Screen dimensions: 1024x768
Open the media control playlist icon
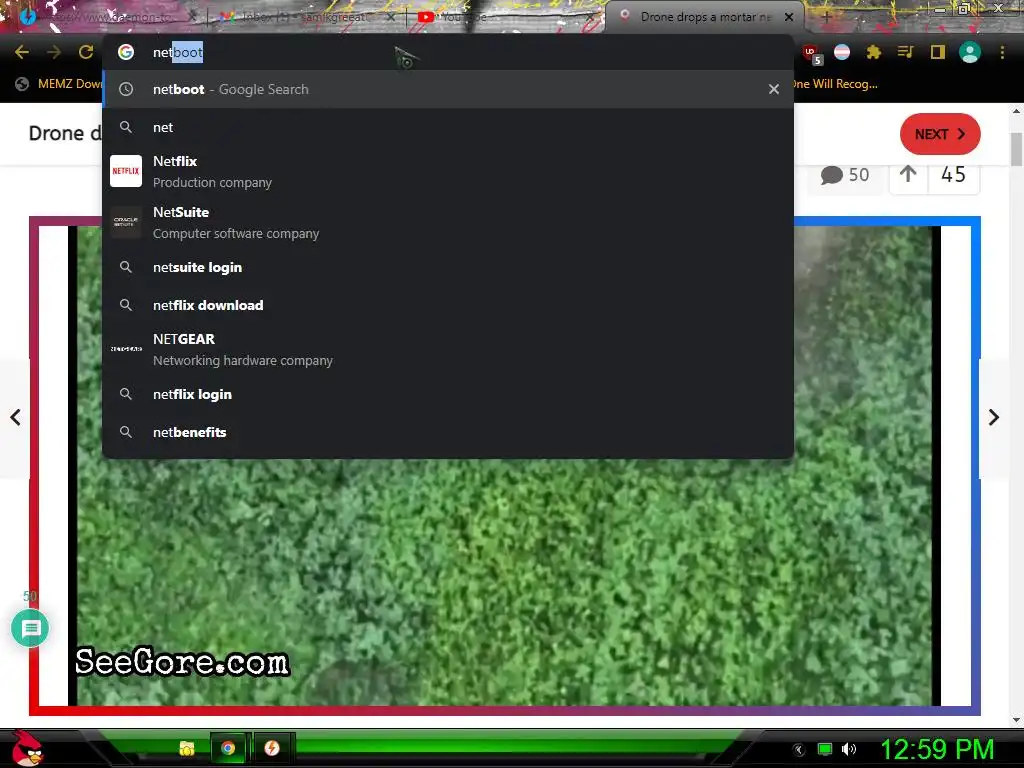pos(905,52)
